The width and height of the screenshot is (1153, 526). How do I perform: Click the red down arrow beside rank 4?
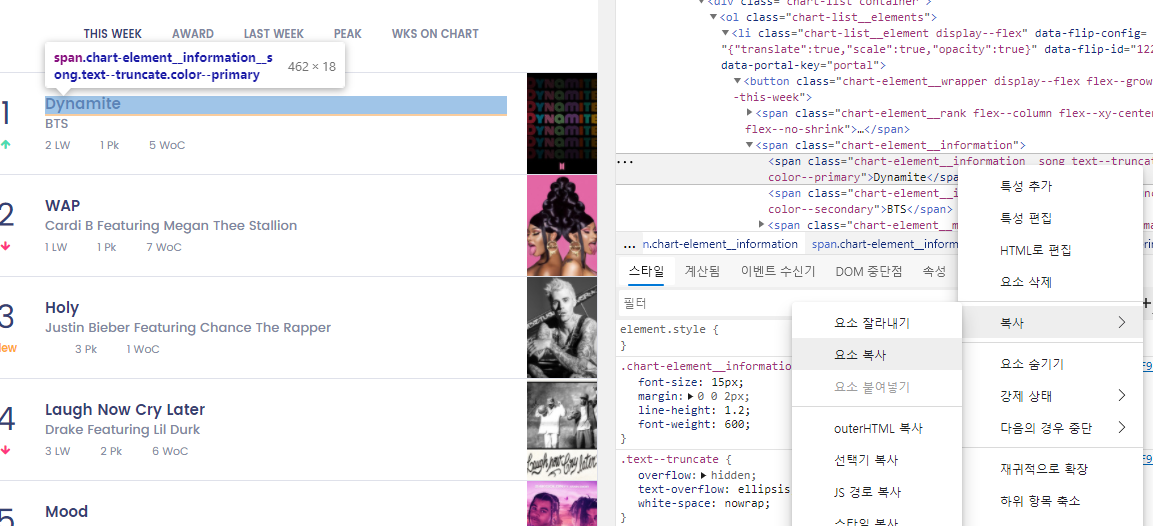pos(6,451)
